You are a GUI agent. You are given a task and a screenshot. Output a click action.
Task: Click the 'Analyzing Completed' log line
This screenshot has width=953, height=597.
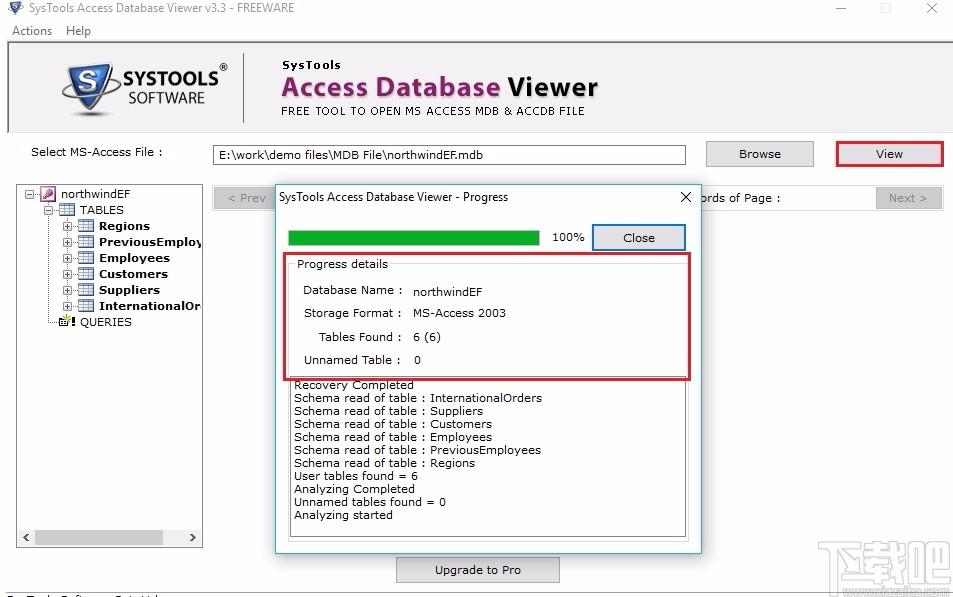[354, 489]
